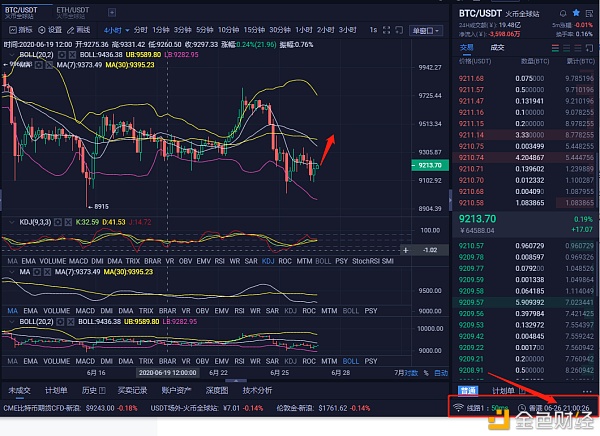
Task: Open MA settings icon on main chart
Action: pyautogui.click(x=39, y=65)
